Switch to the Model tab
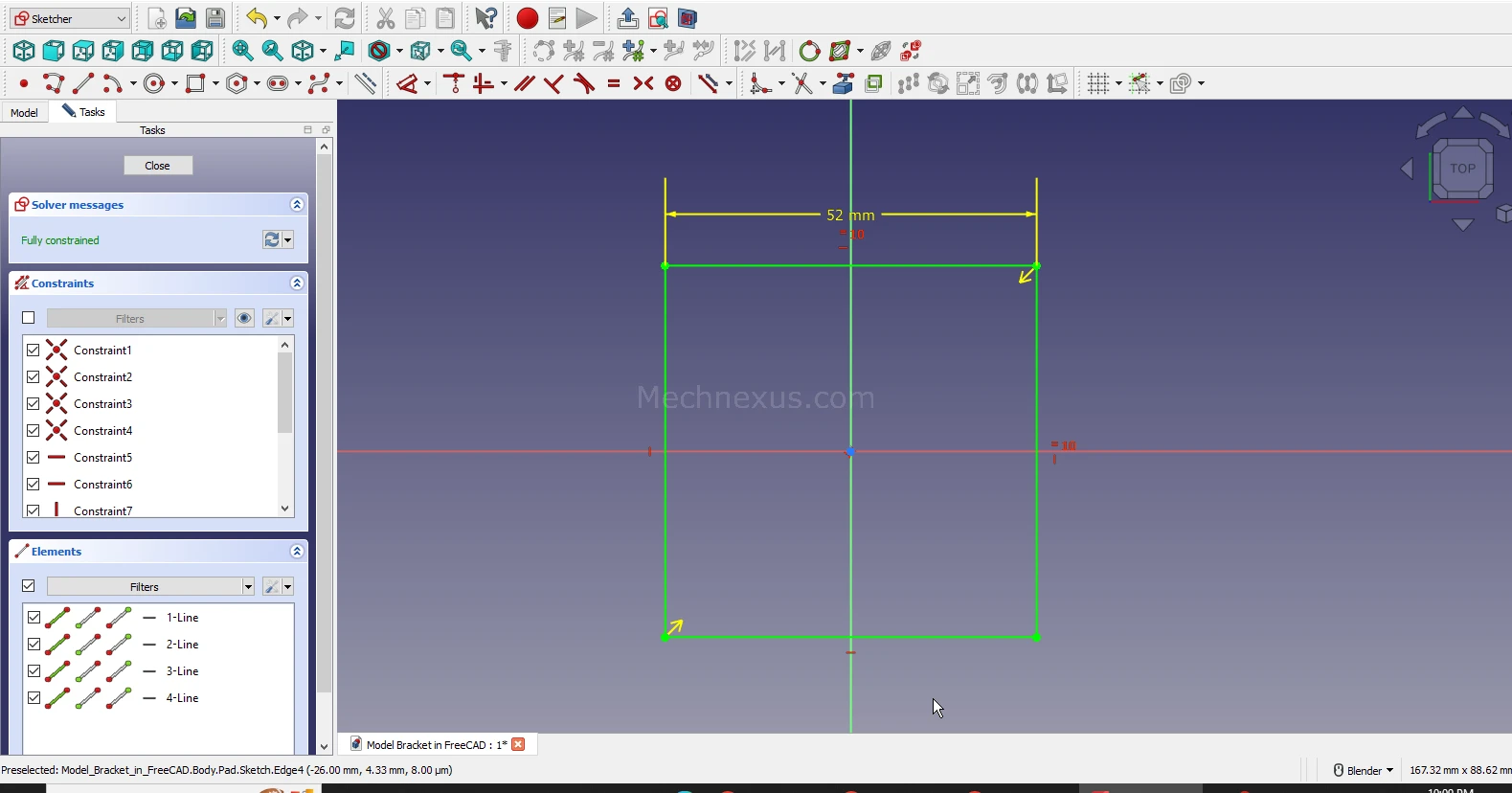Image resolution: width=1512 pixels, height=793 pixels. [x=24, y=112]
